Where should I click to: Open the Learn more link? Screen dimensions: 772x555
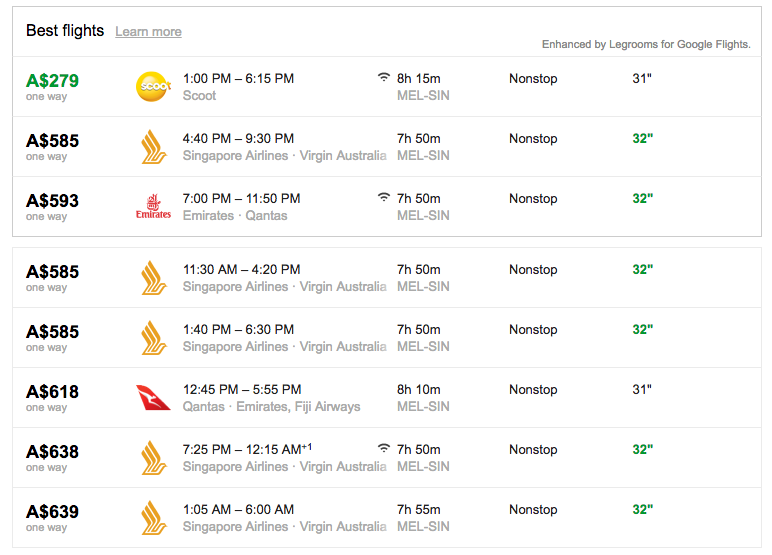pyautogui.click(x=148, y=32)
